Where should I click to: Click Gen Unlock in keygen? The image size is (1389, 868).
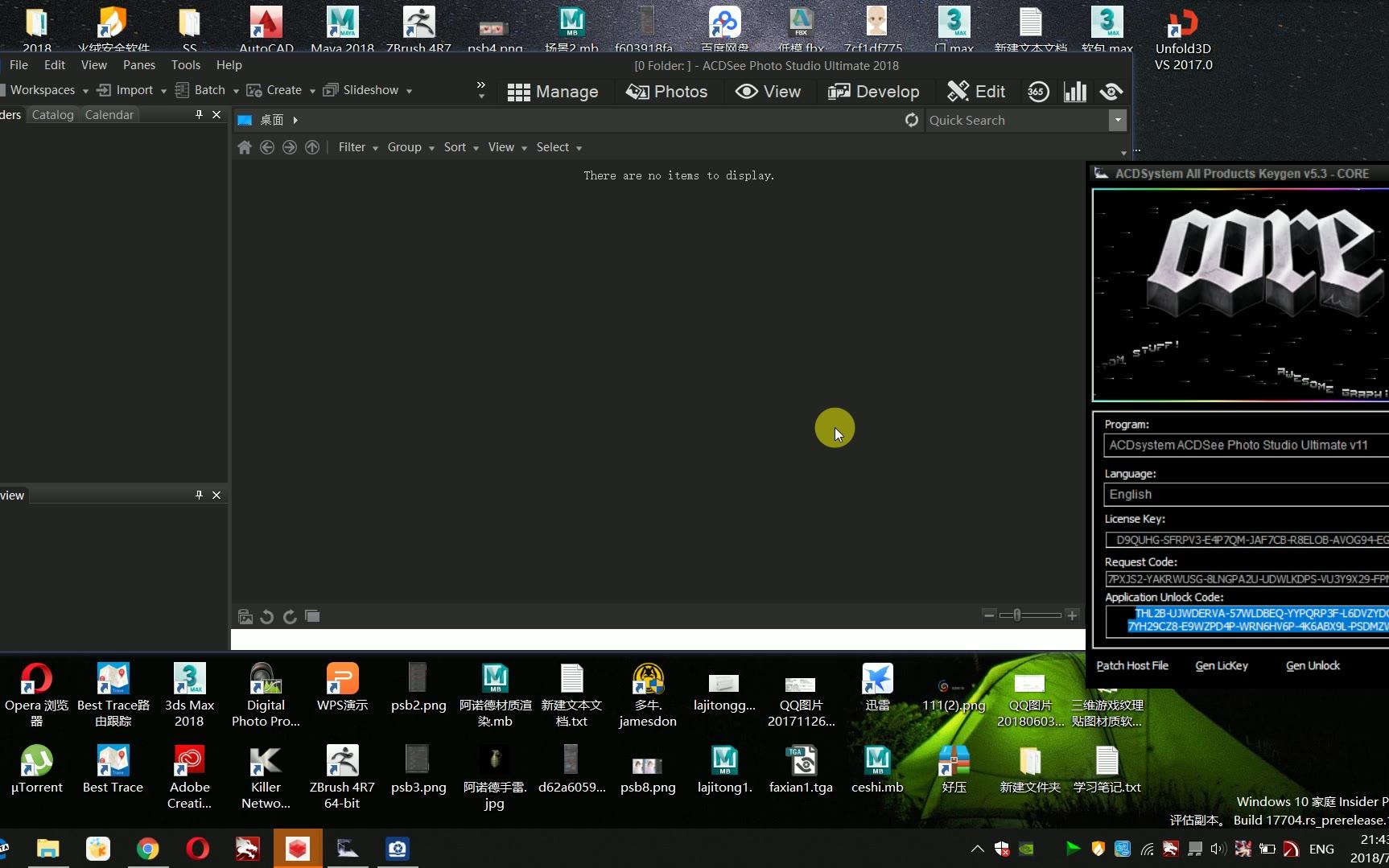tap(1313, 665)
